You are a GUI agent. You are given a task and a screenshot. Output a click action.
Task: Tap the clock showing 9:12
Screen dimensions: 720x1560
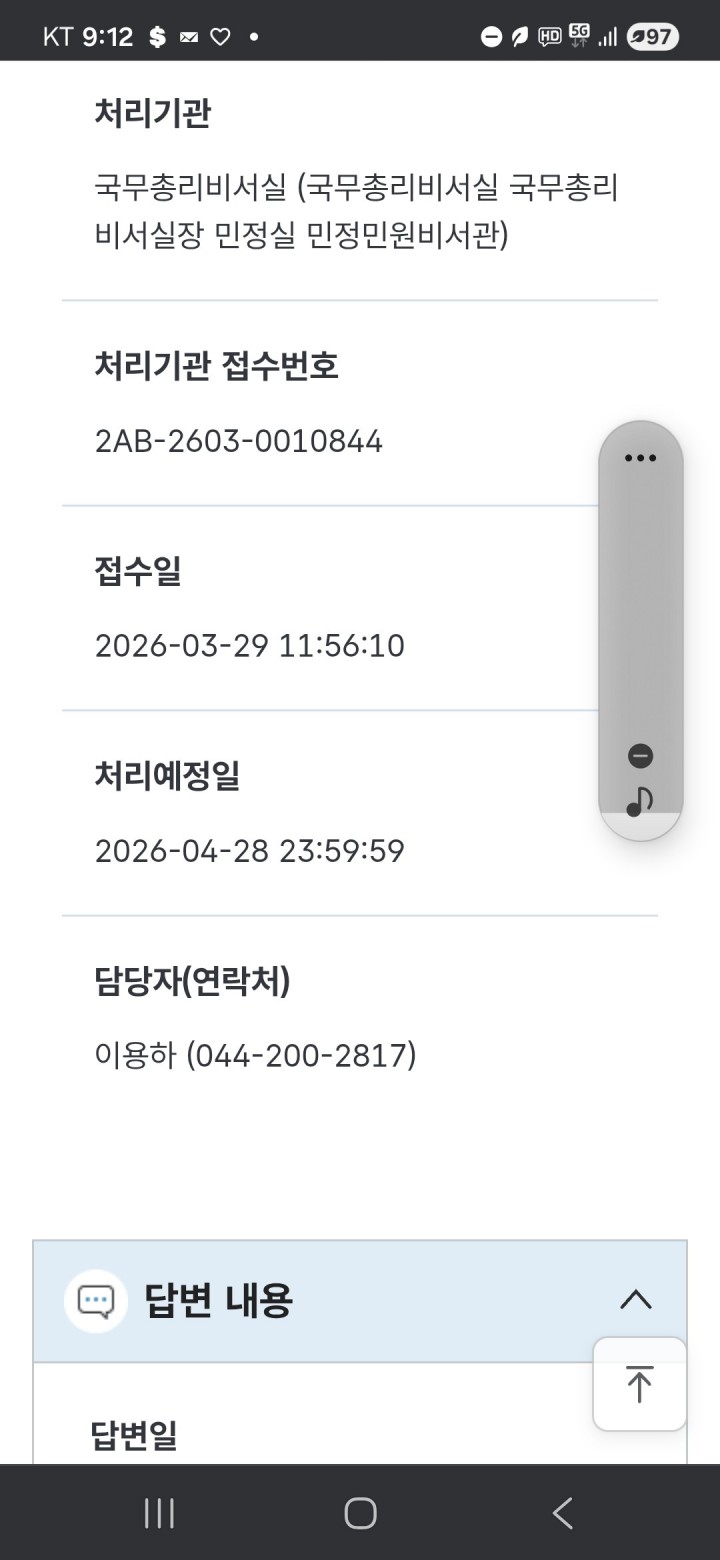tap(107, 37)
